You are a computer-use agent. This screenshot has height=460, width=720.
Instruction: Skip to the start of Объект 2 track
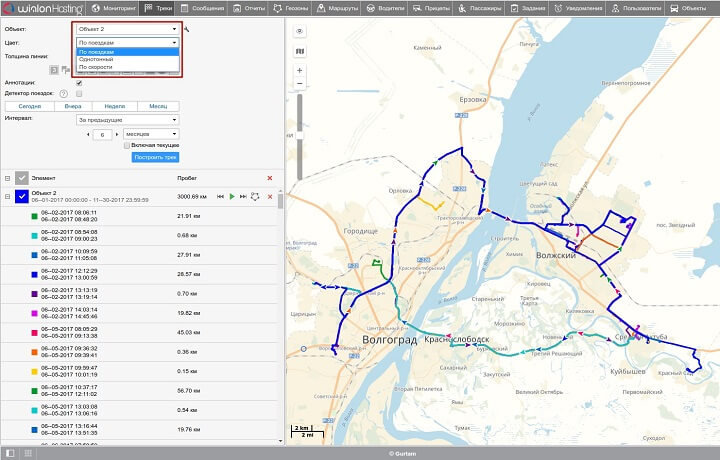221,197
